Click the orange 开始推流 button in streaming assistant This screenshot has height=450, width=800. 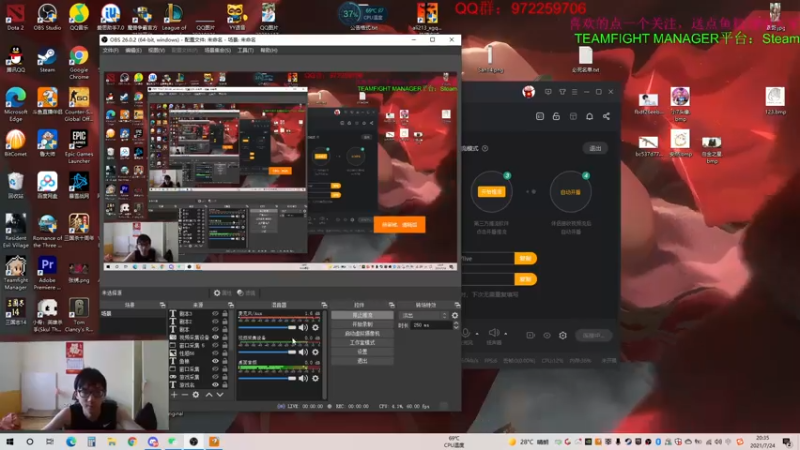point(491,192)
